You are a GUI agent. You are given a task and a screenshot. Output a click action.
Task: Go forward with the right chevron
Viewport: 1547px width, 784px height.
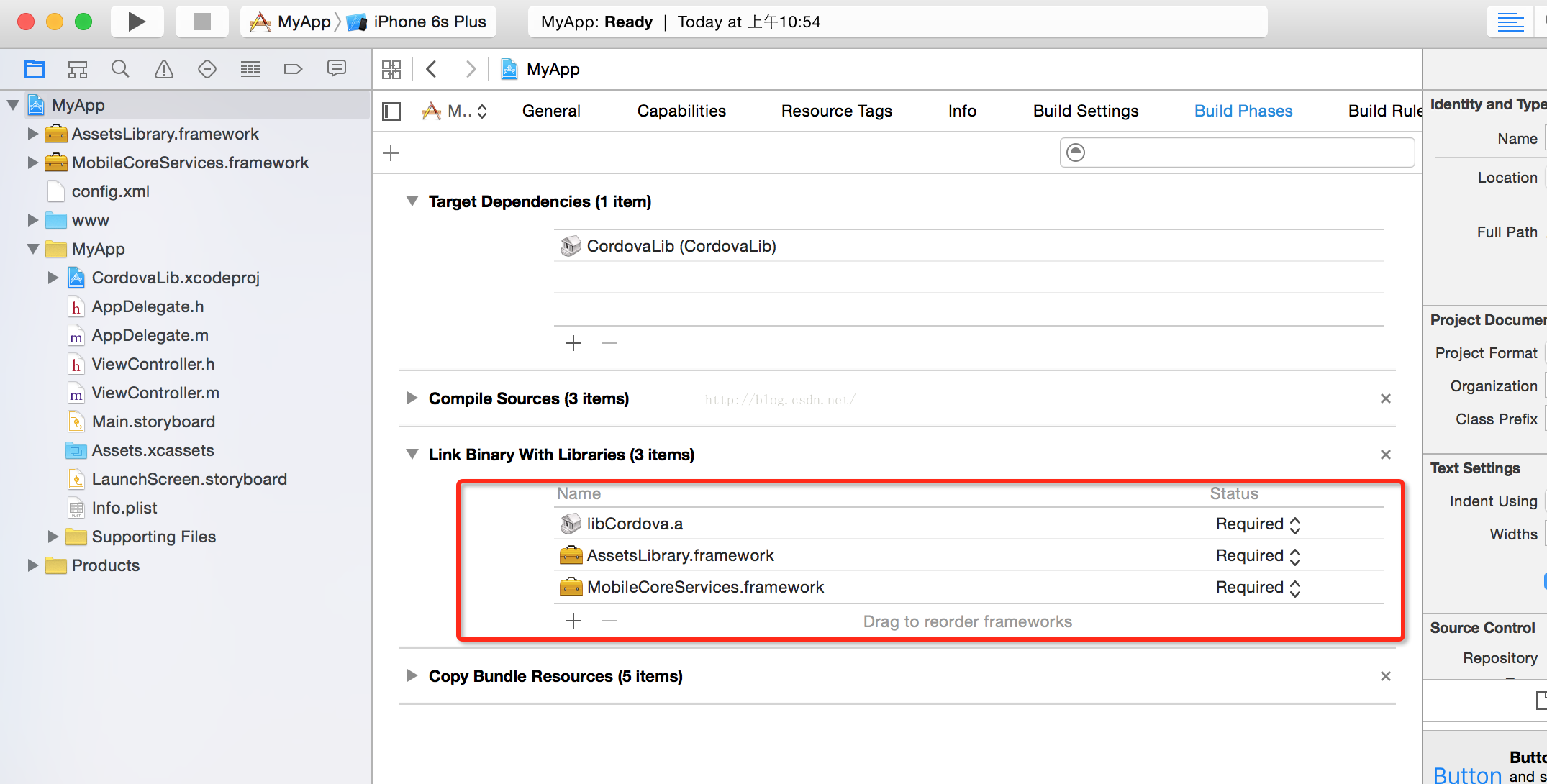(x=471, y=69)
